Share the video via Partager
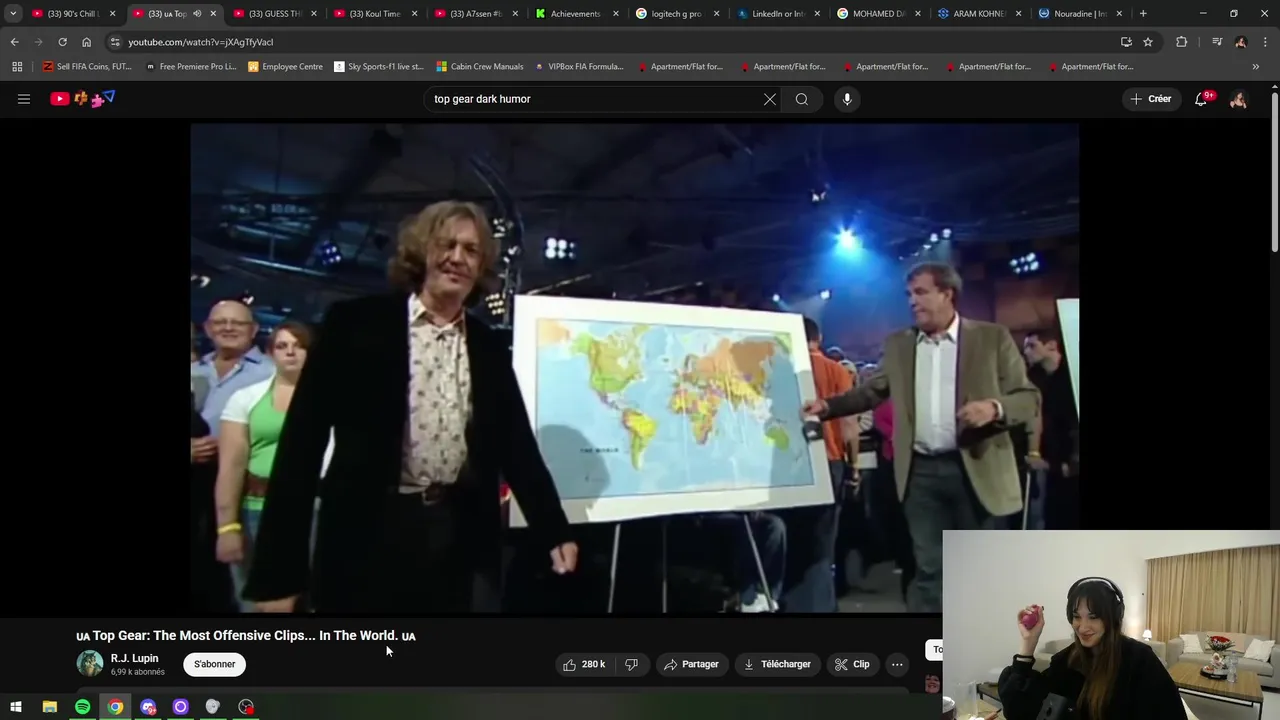Viewport: 1280px width, 720px height. (691, 664)
